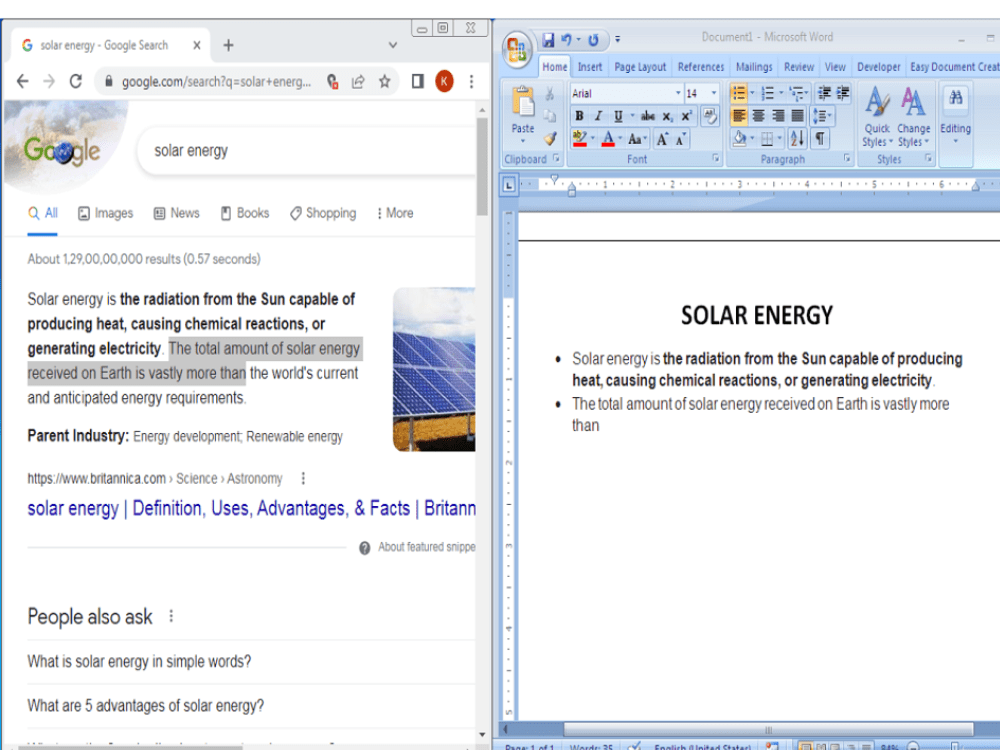Click the Save icon in Word quick access toolbar

[548, 40]
